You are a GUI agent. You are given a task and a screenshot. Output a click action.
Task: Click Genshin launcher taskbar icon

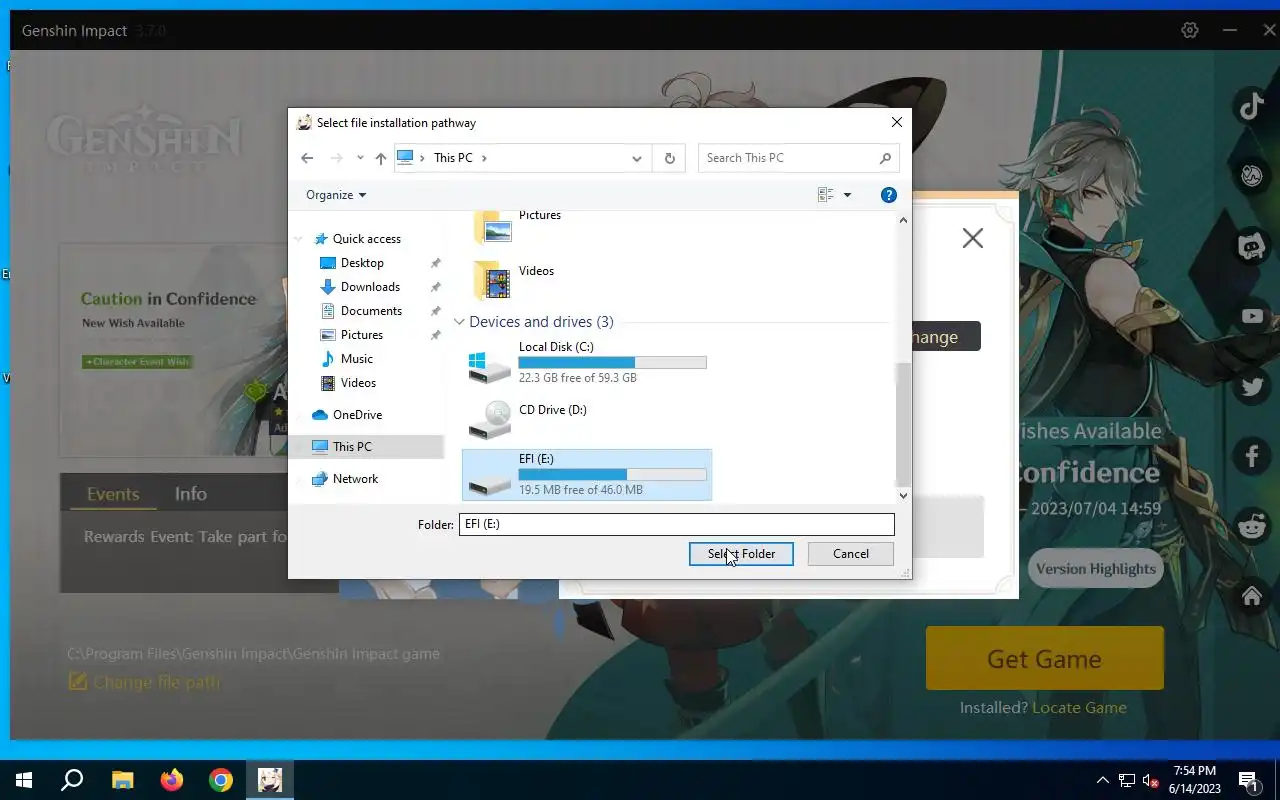click(x=270, y=780)
